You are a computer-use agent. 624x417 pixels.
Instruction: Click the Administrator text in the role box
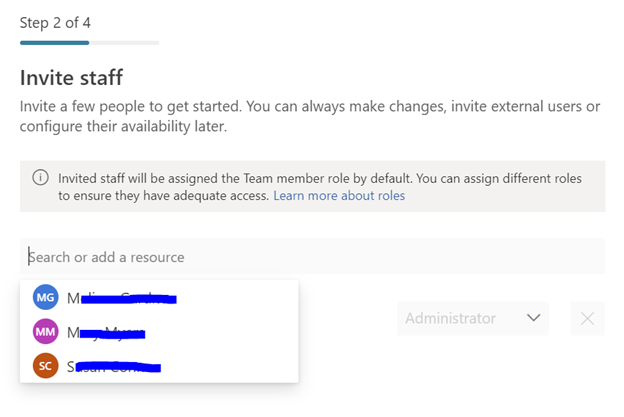click(450, 318)
